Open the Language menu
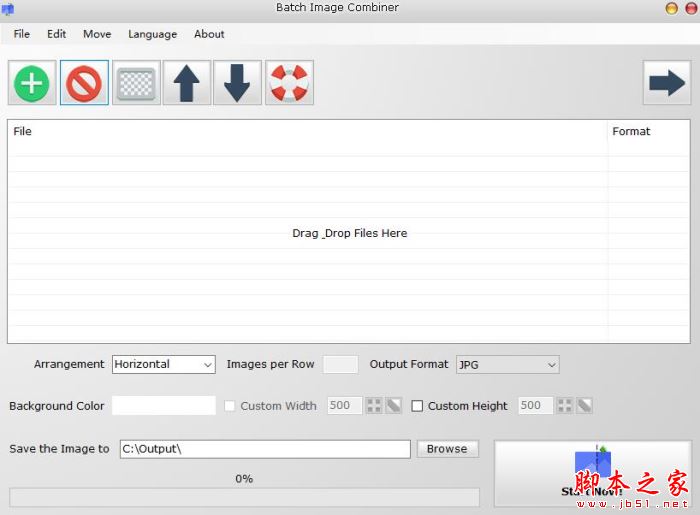The image size is (700, 515). [152, 34]
